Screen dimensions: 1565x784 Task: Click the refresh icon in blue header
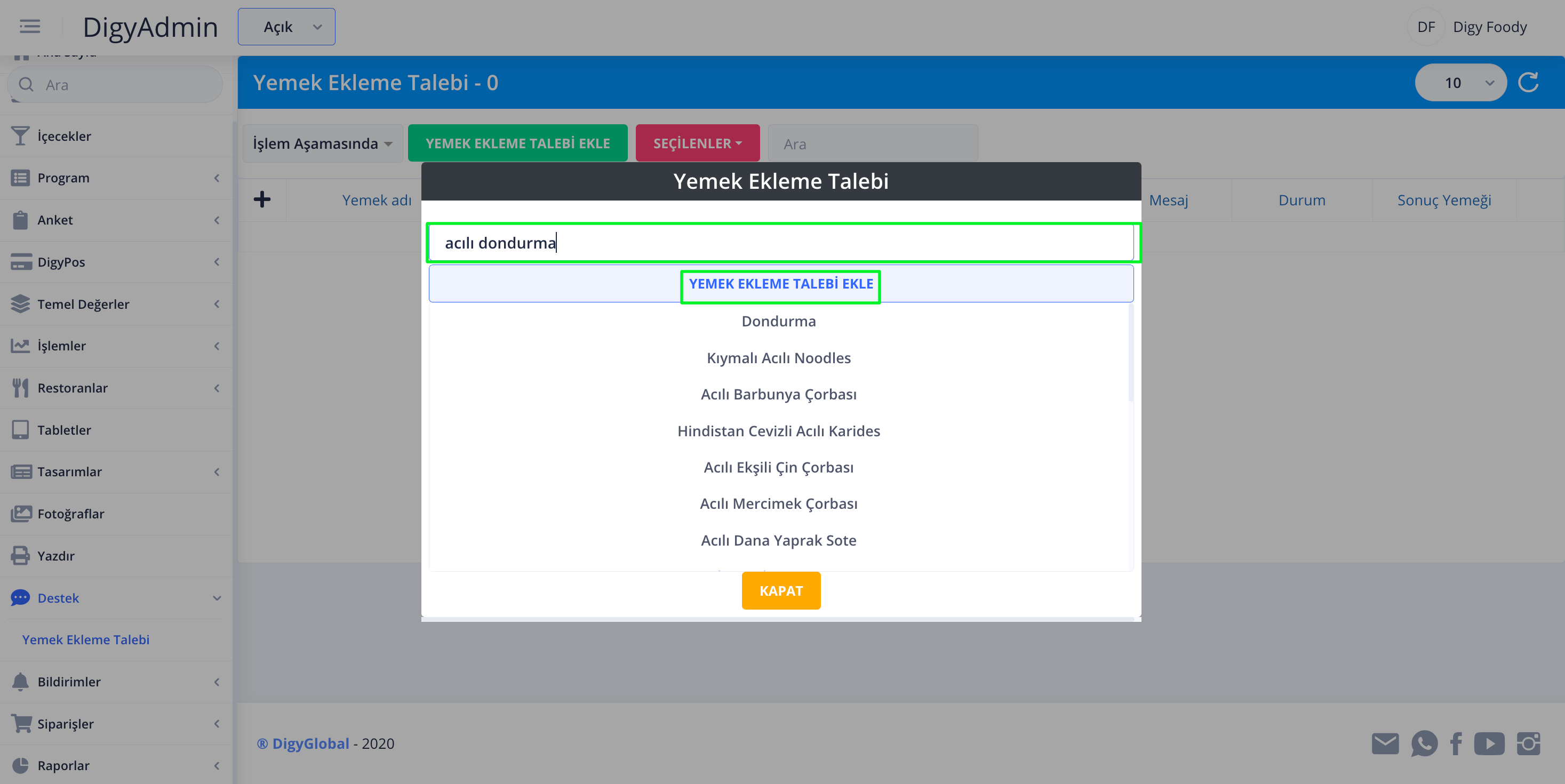click(x=1528, y=83)
